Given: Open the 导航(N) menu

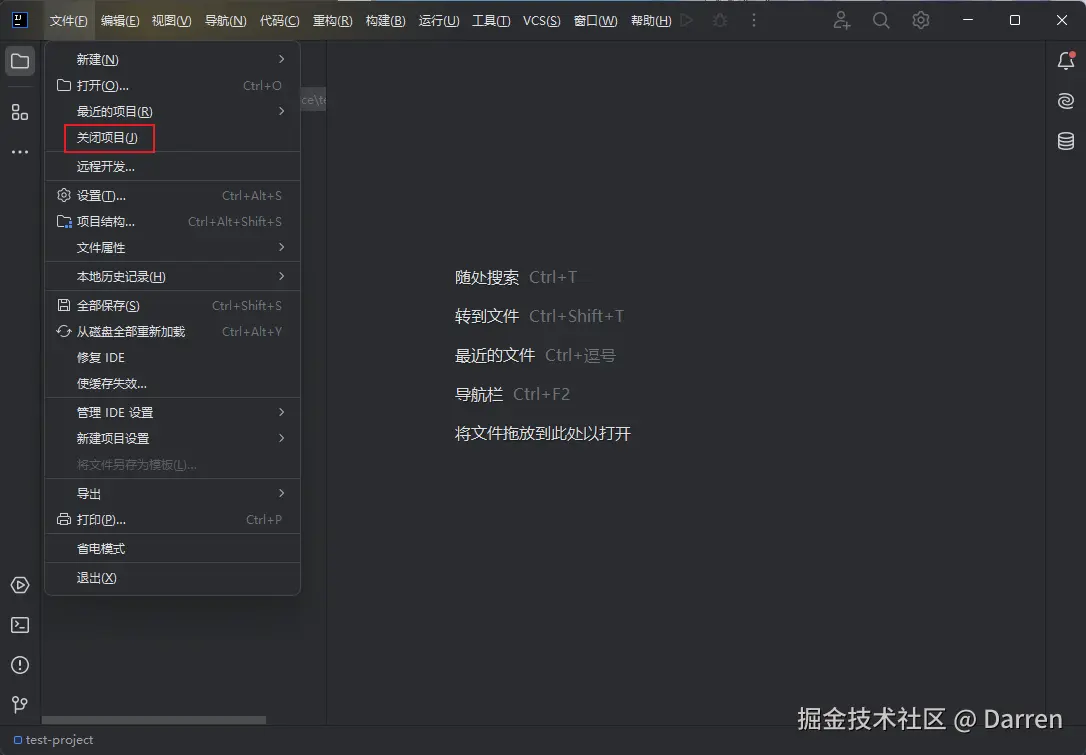Looking at the screenshot, I should point(225,21).
